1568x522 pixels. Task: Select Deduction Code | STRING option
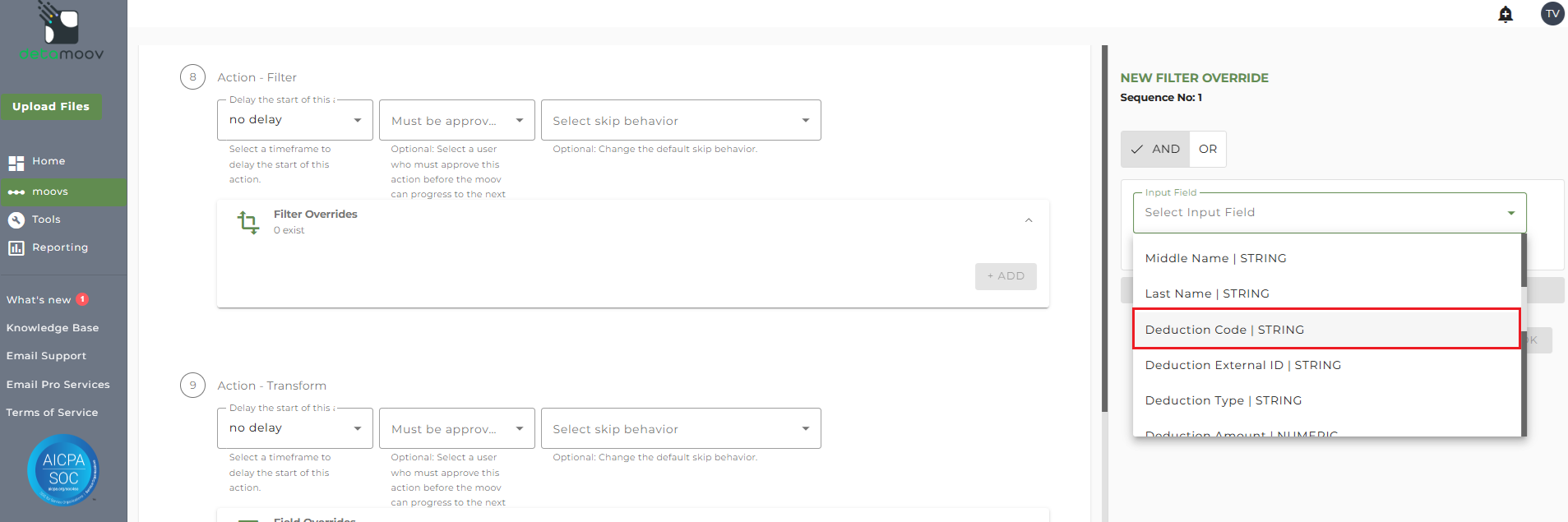pos(1325,330)
